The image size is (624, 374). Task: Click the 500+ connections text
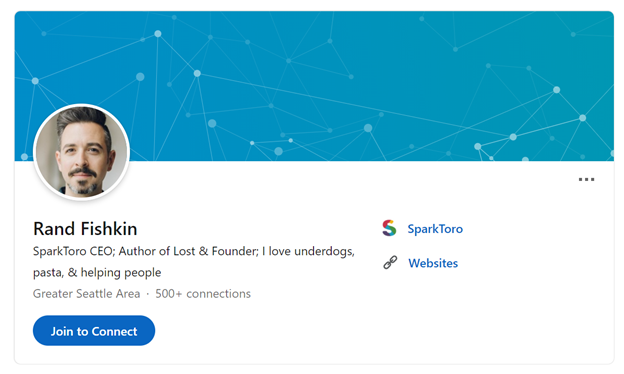point(203,294)
